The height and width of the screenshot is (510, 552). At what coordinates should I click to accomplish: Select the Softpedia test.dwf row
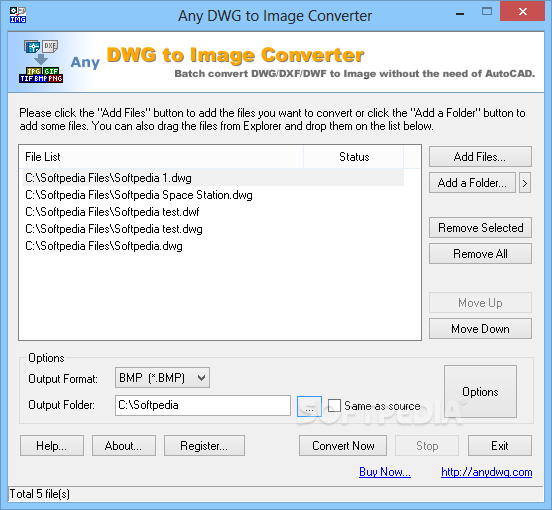click(213, 212)
